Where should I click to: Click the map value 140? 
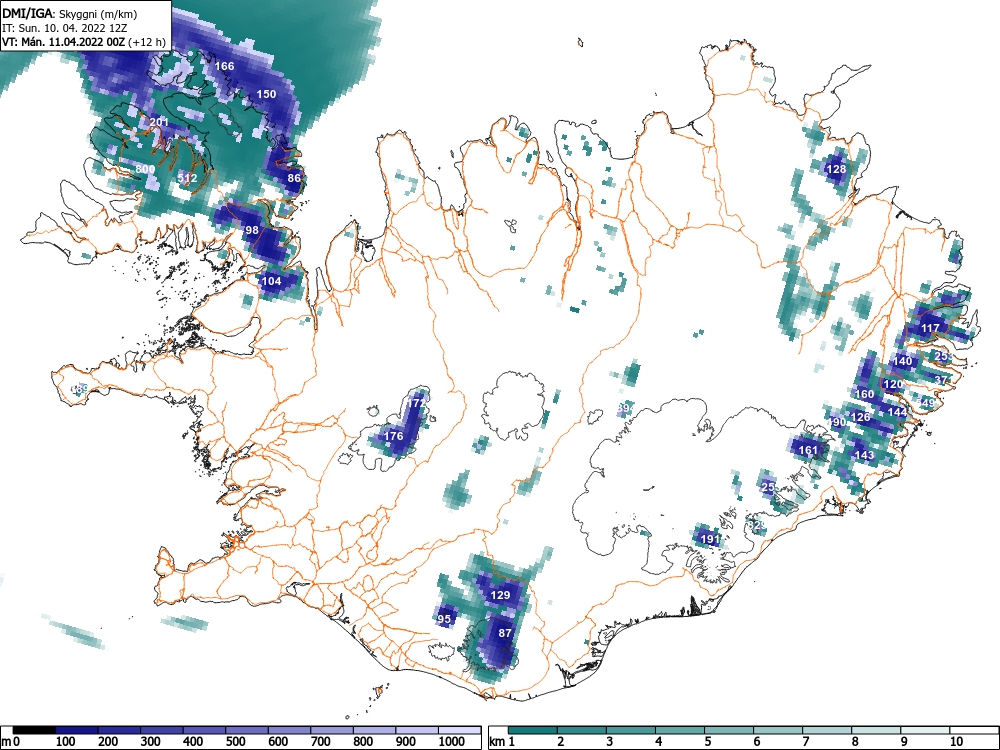pyautogui.click(x=902, y=360)
